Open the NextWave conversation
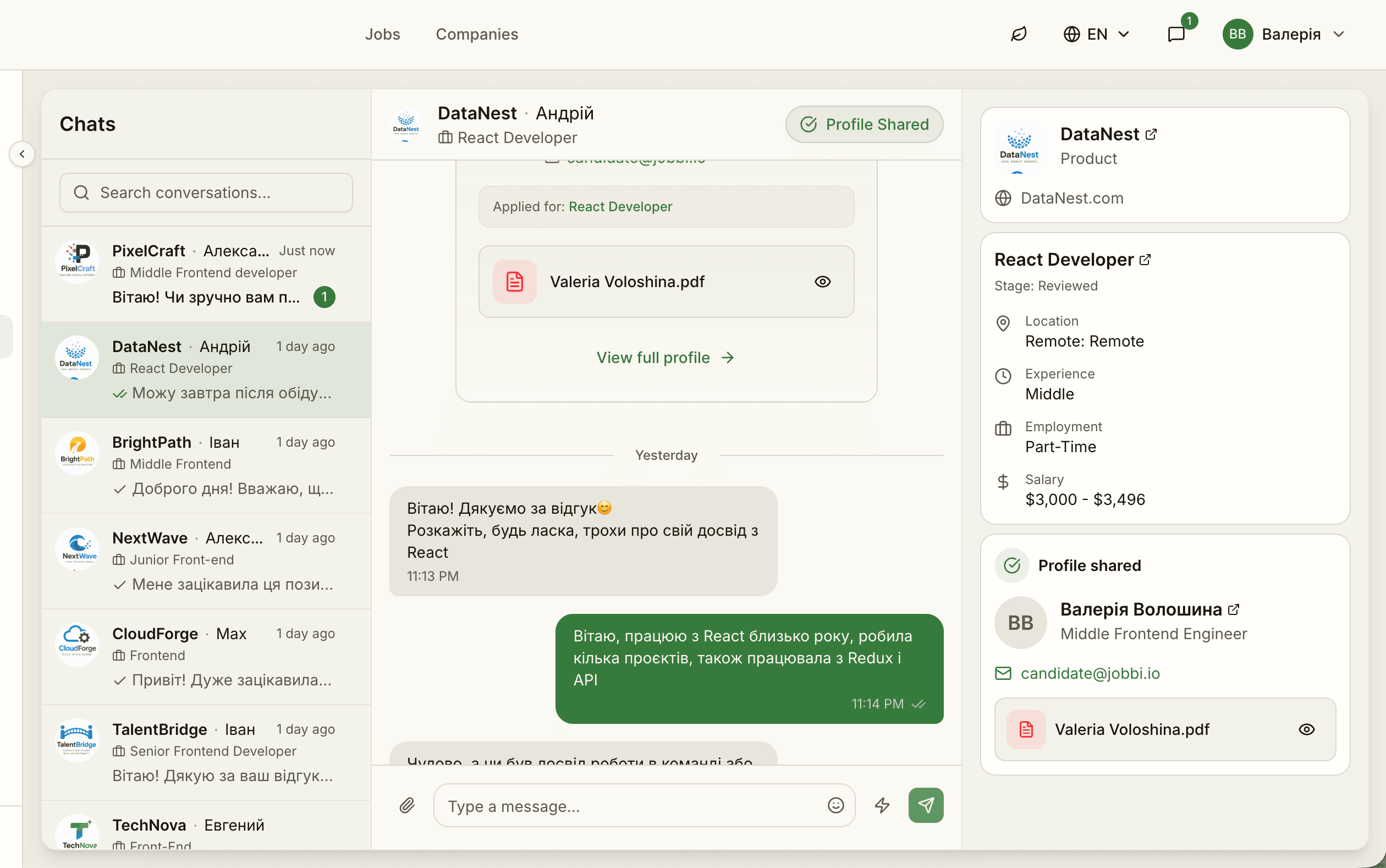 pos(206,561)
